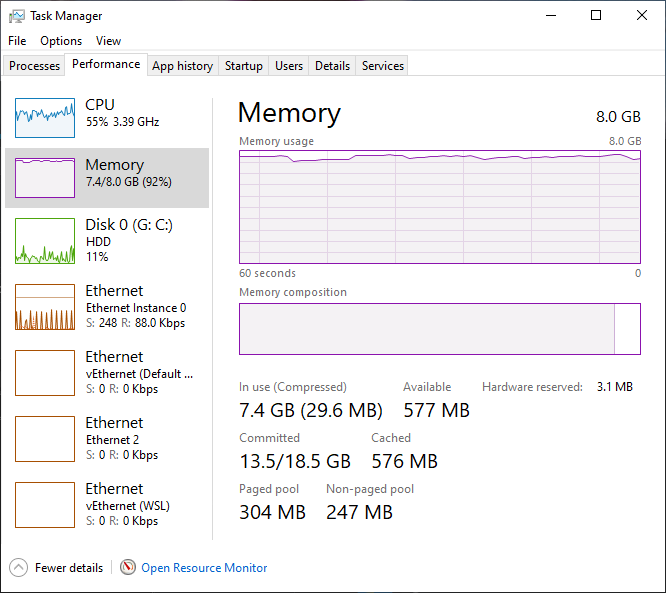Screen dimensions: 666x593
Task: Click the S: 248 R: 88.0 Kbps reading
Action: pyautogui.click(x=135, y=323)
